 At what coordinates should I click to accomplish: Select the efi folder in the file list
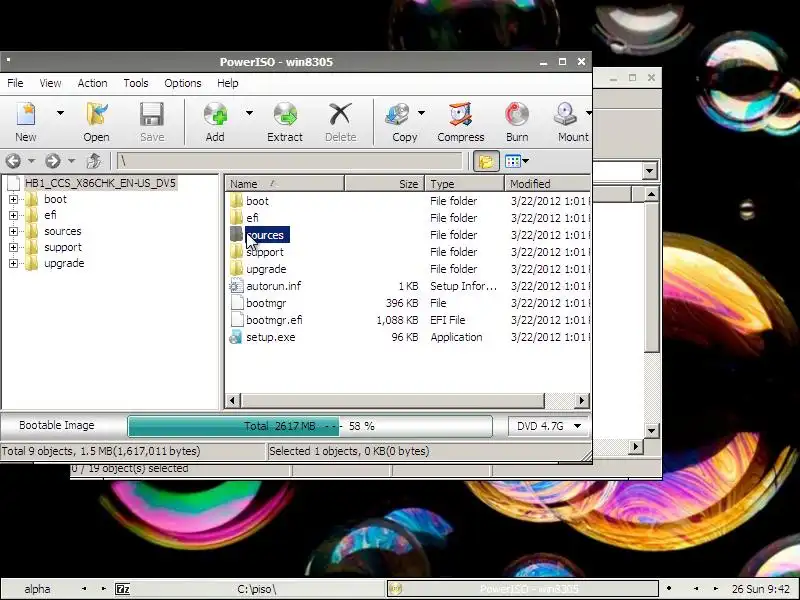click(x=252, y=218)
